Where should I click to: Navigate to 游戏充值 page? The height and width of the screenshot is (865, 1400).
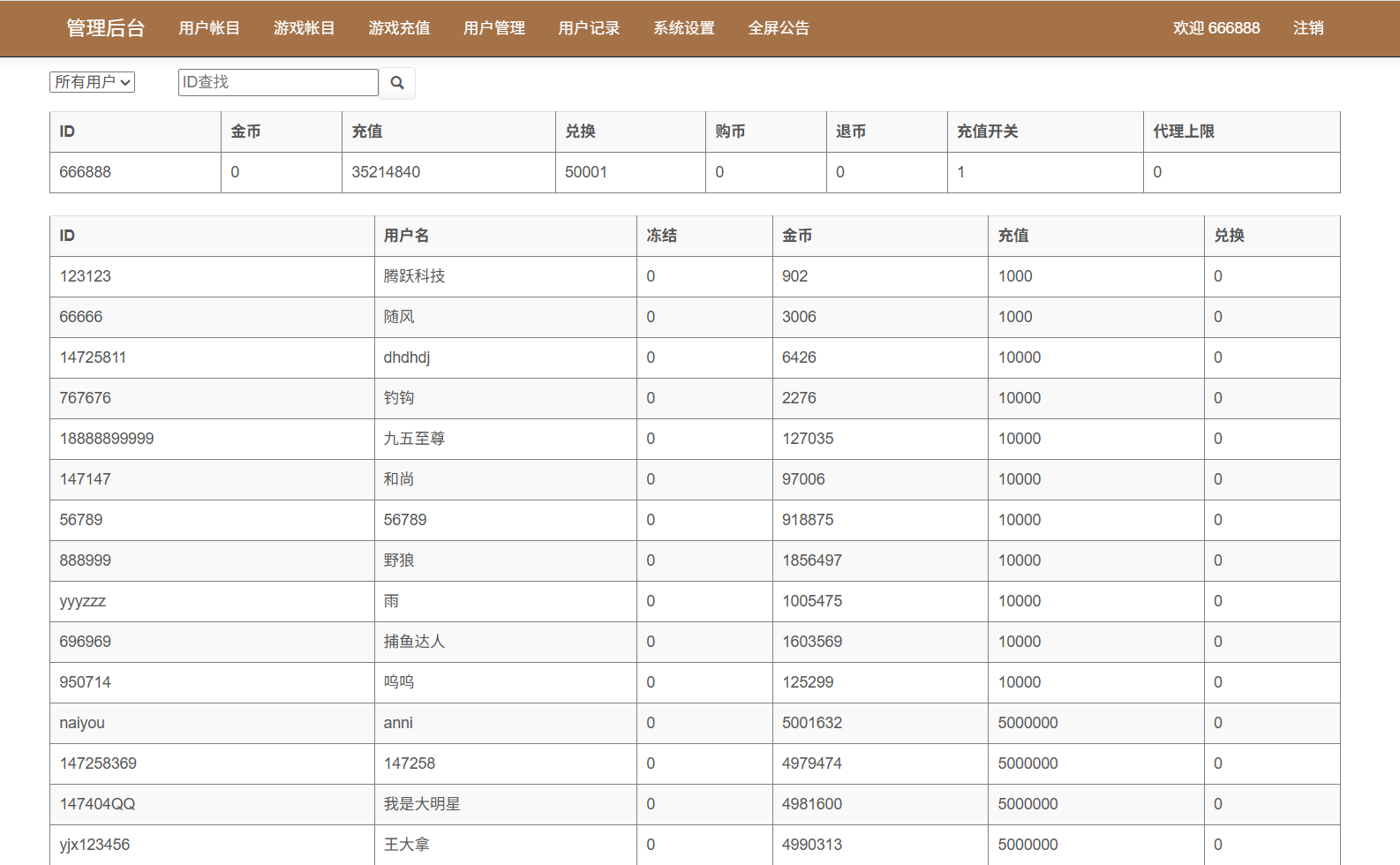399,28
